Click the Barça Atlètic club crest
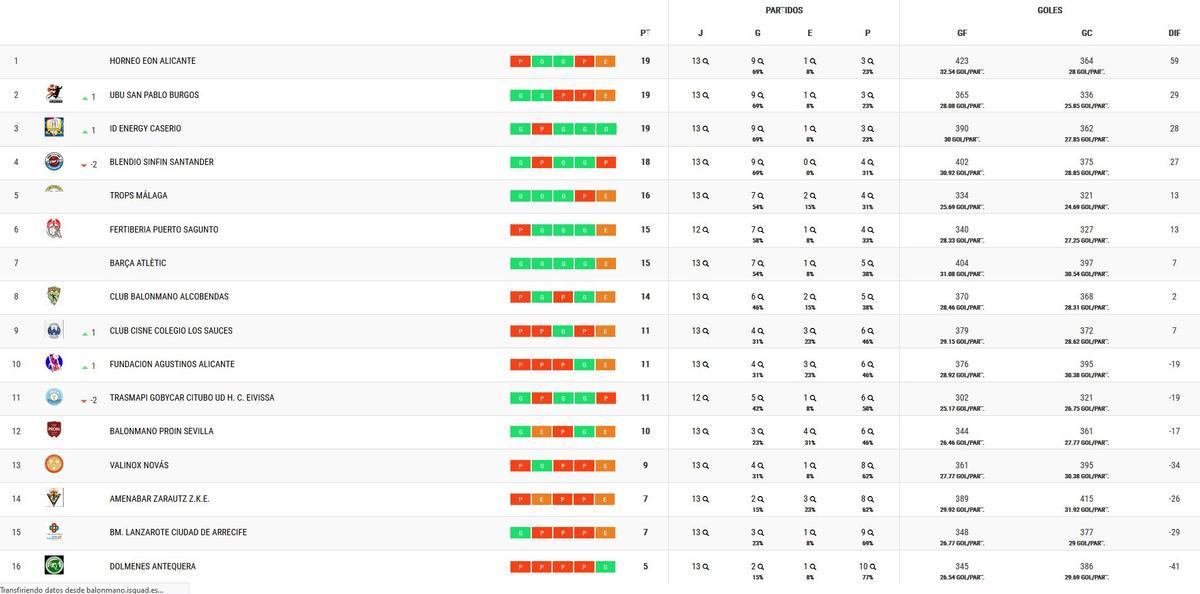The height and width of the screenshot is (594, 1200). pyautogui.click(x=52, y=262)
